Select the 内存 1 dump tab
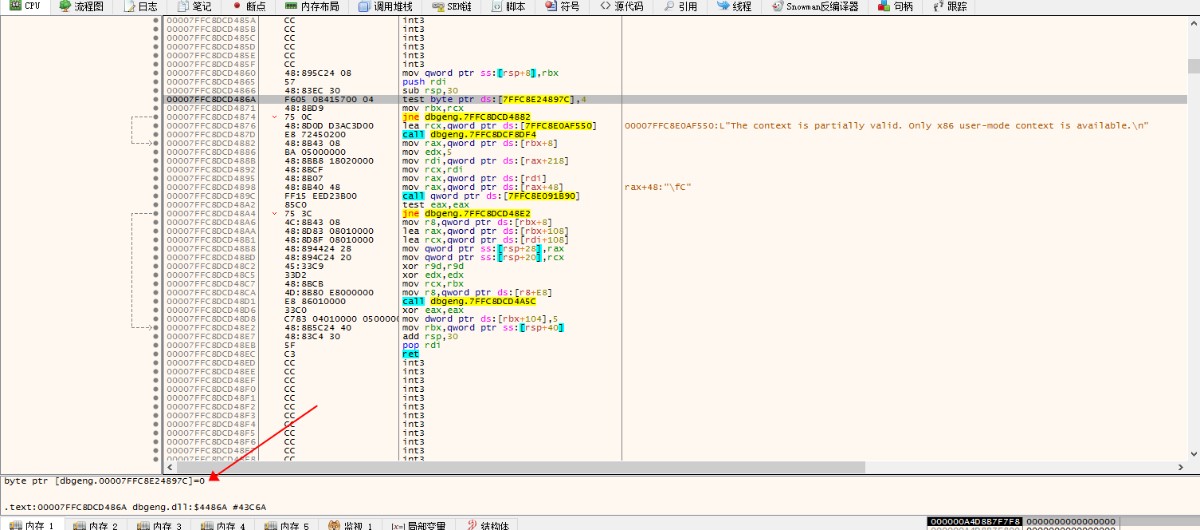Screen dimensions: 1200x530 pos(33,524)
